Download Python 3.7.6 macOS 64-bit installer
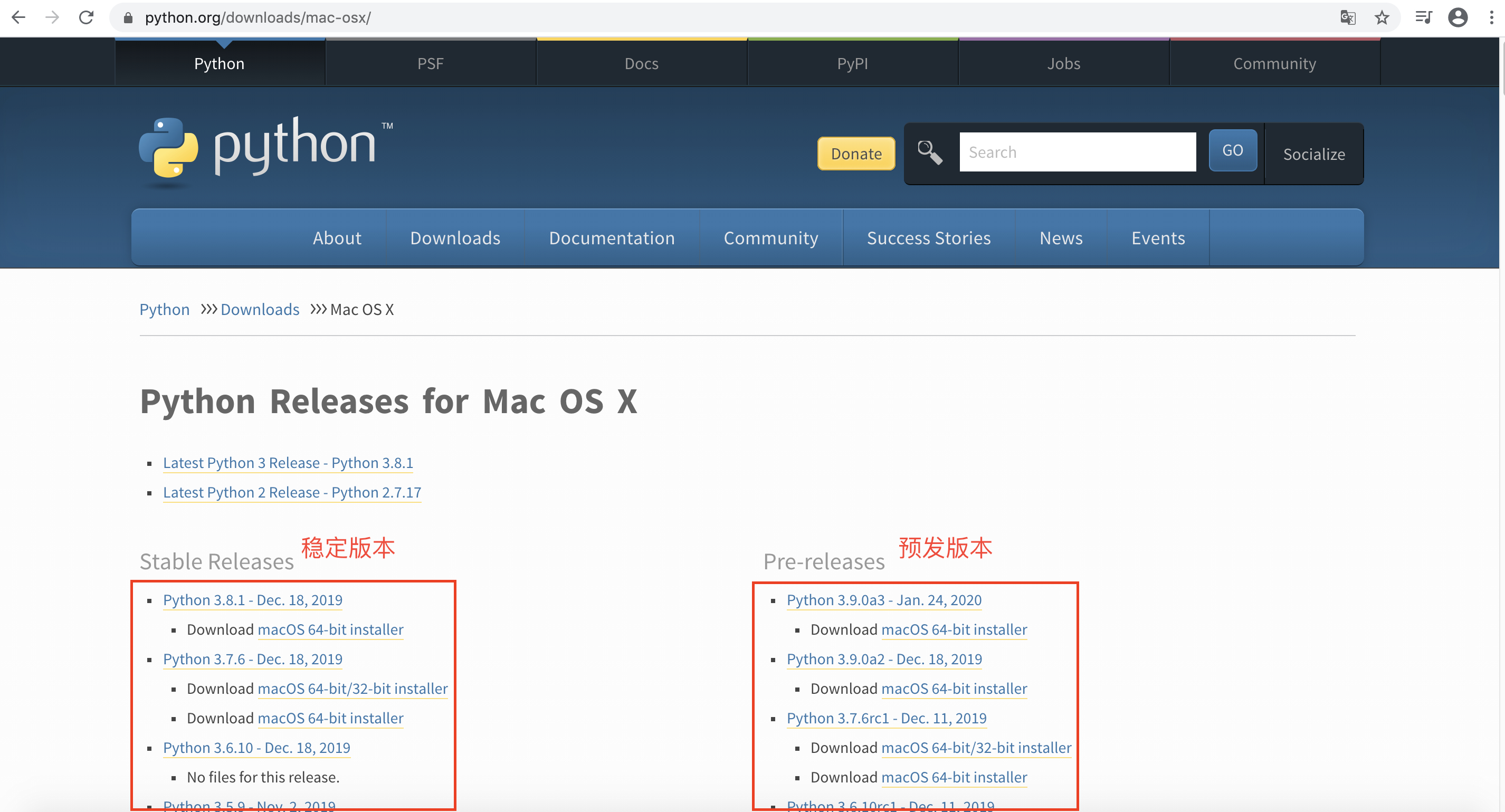 click(x=331, y=719)
